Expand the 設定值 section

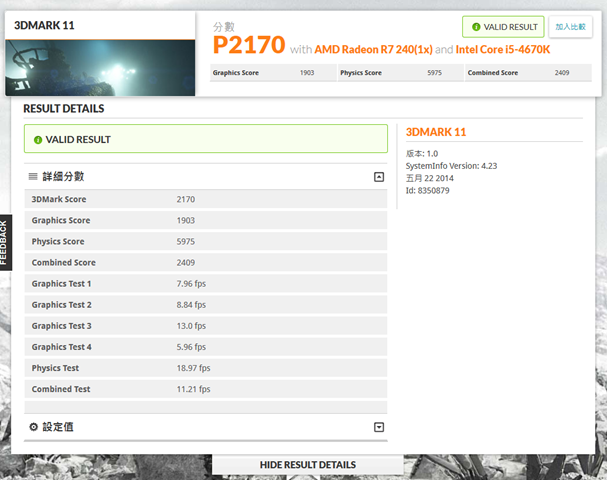point(379,427)
